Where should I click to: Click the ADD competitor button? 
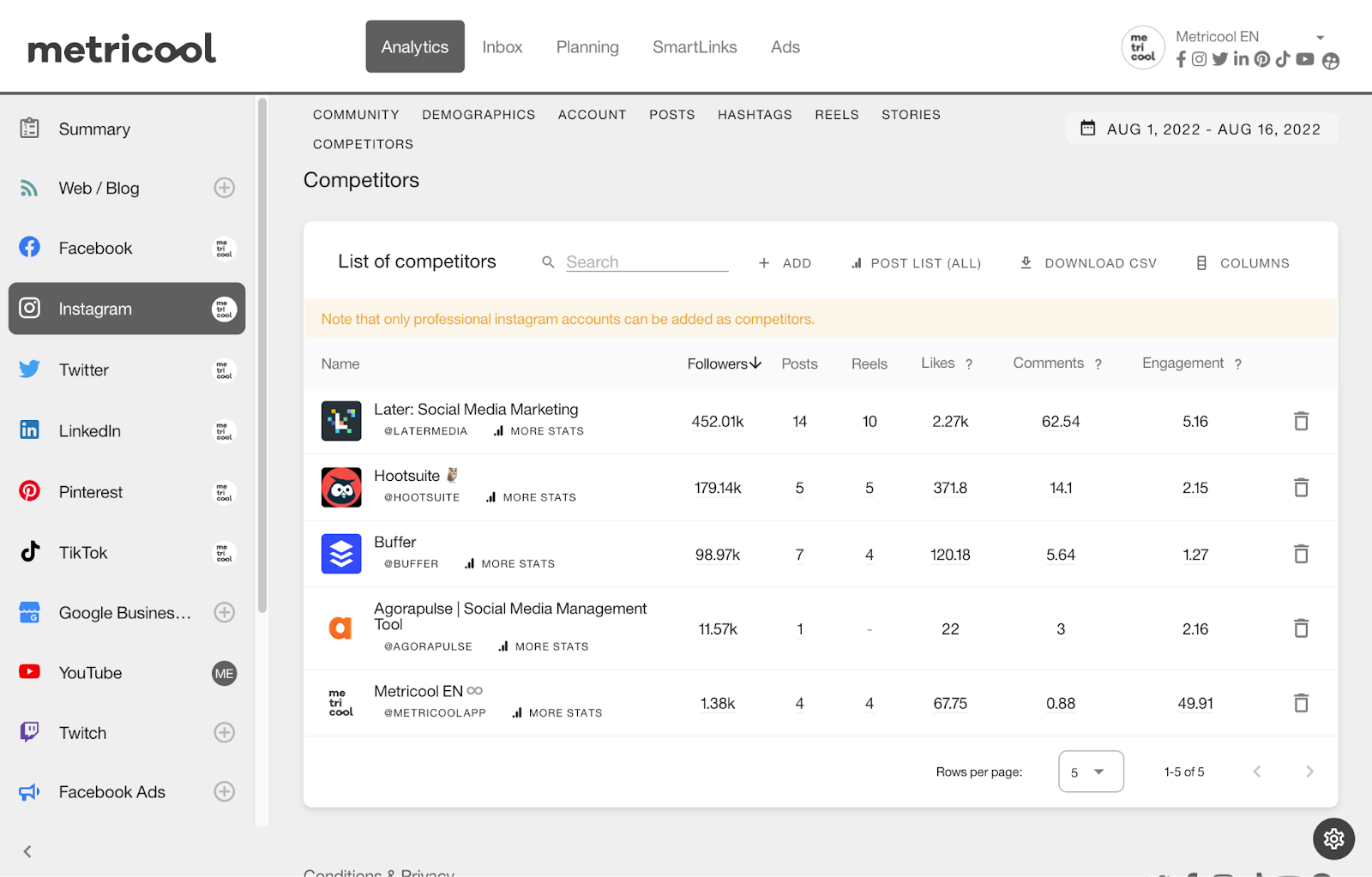click(784, 262)
